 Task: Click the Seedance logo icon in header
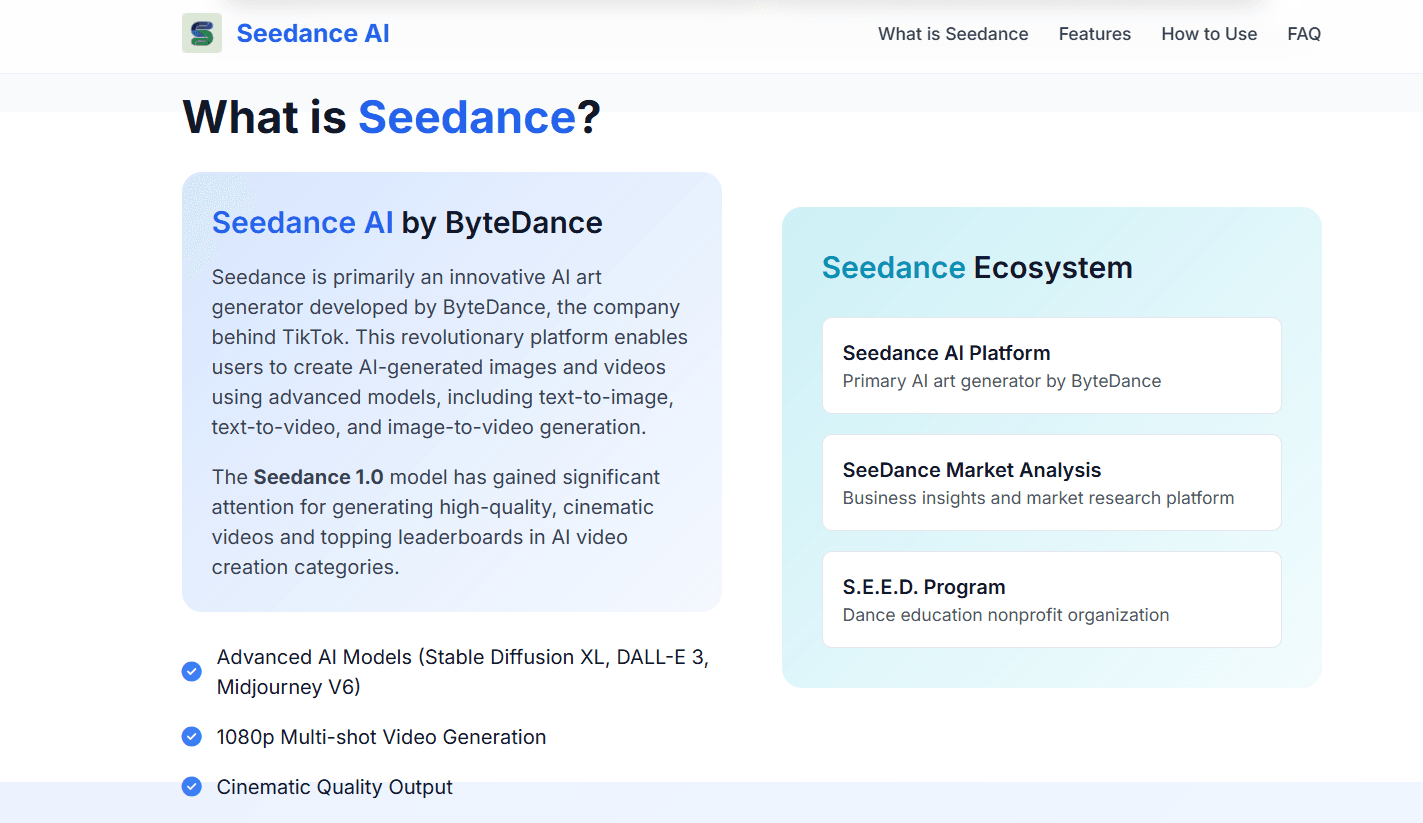click(201, 33)
